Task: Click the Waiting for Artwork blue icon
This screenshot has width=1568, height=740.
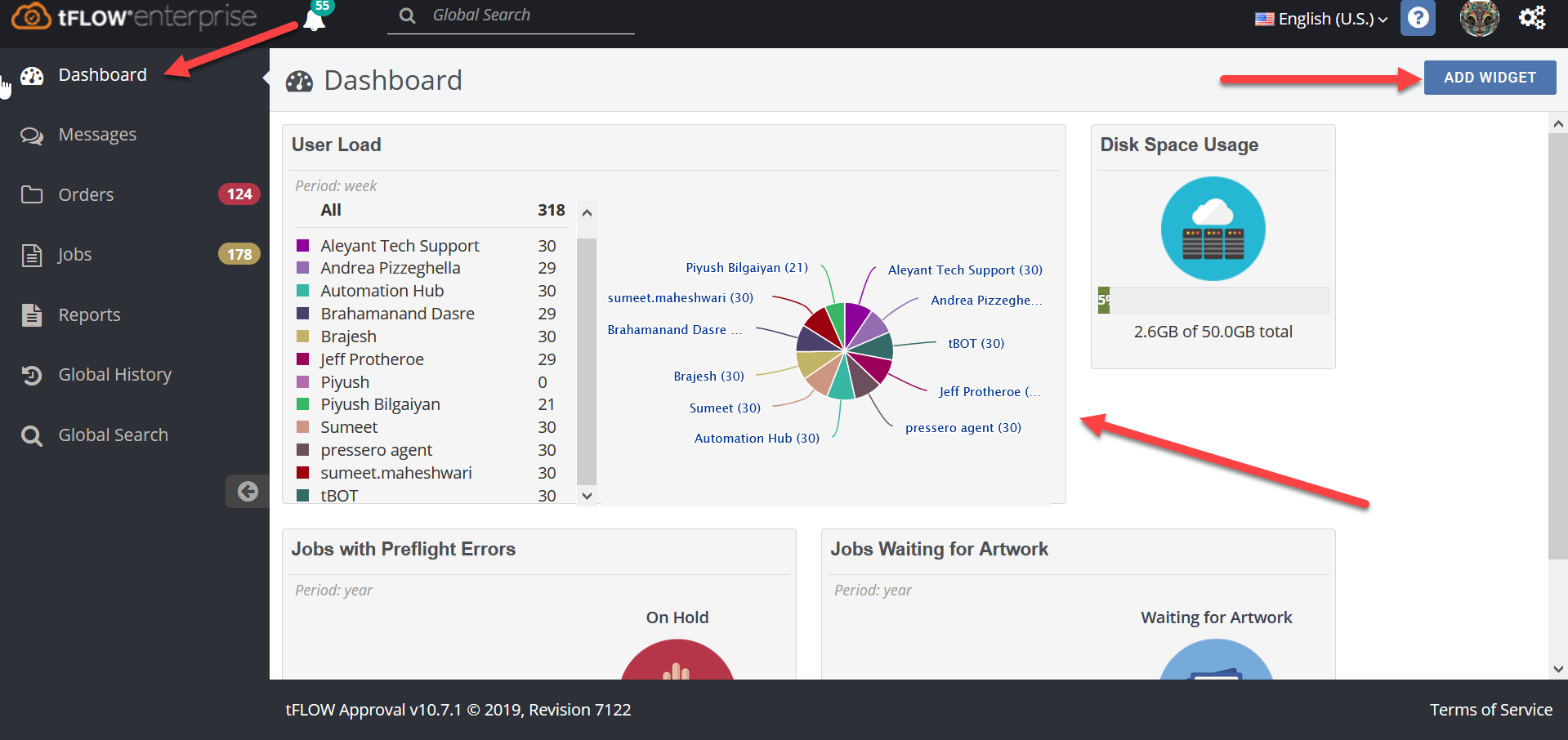Action: (x=1217, y=659)
